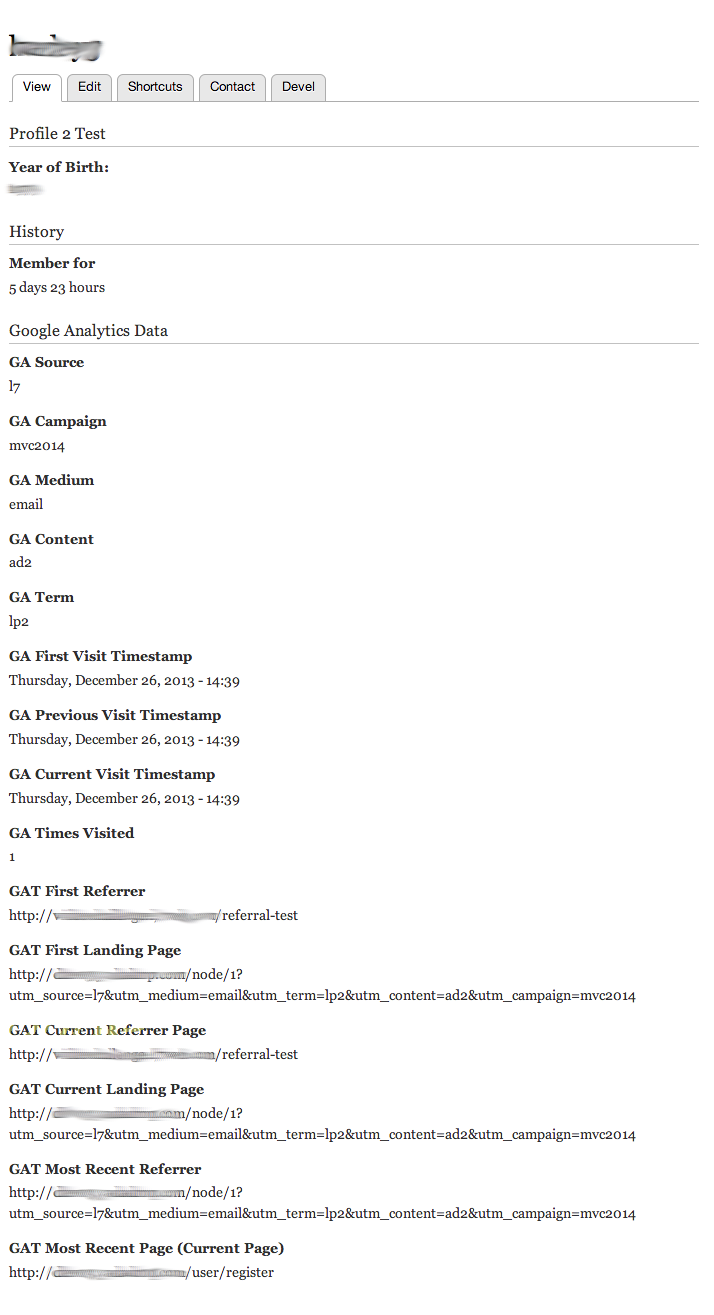The width and height of the screenshot is (714, 1315).
Task: Click the Year of Birth label
Action: (59, 167)
